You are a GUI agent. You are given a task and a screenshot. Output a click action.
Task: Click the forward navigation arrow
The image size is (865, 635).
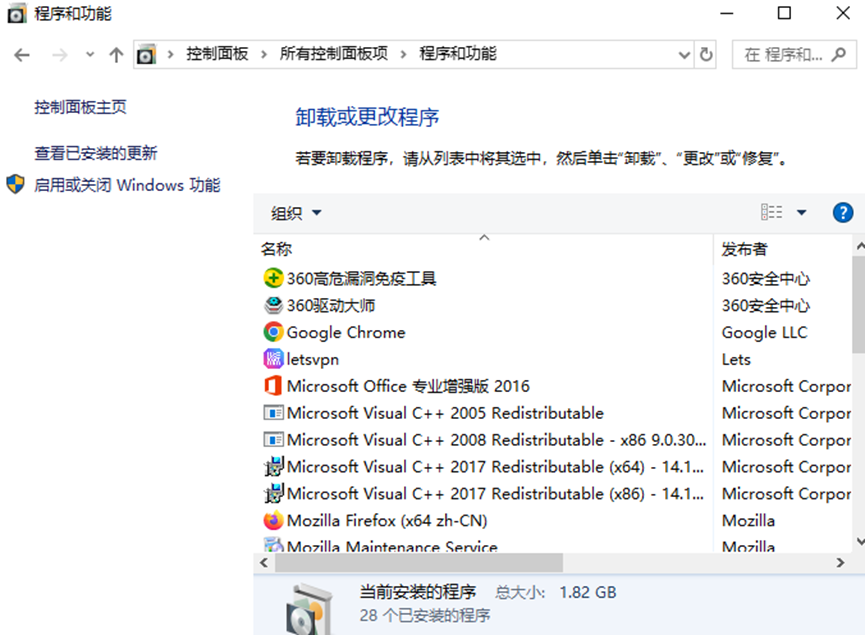pyautogui.click(x=60, y=55)
